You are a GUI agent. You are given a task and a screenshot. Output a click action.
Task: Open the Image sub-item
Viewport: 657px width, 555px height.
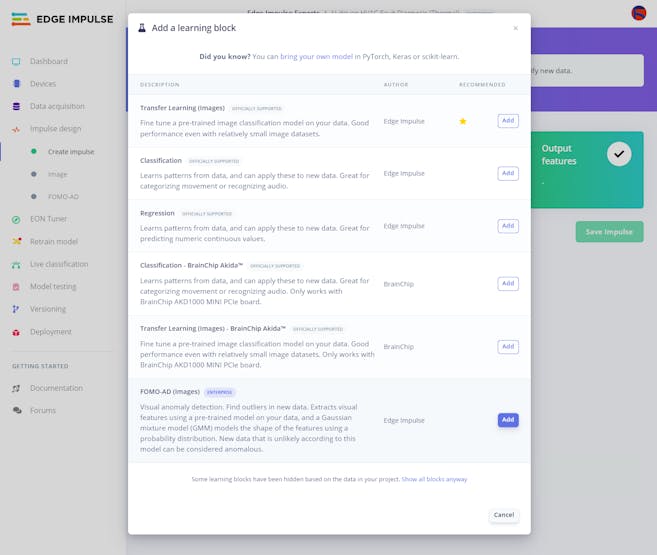pos(57,174)
